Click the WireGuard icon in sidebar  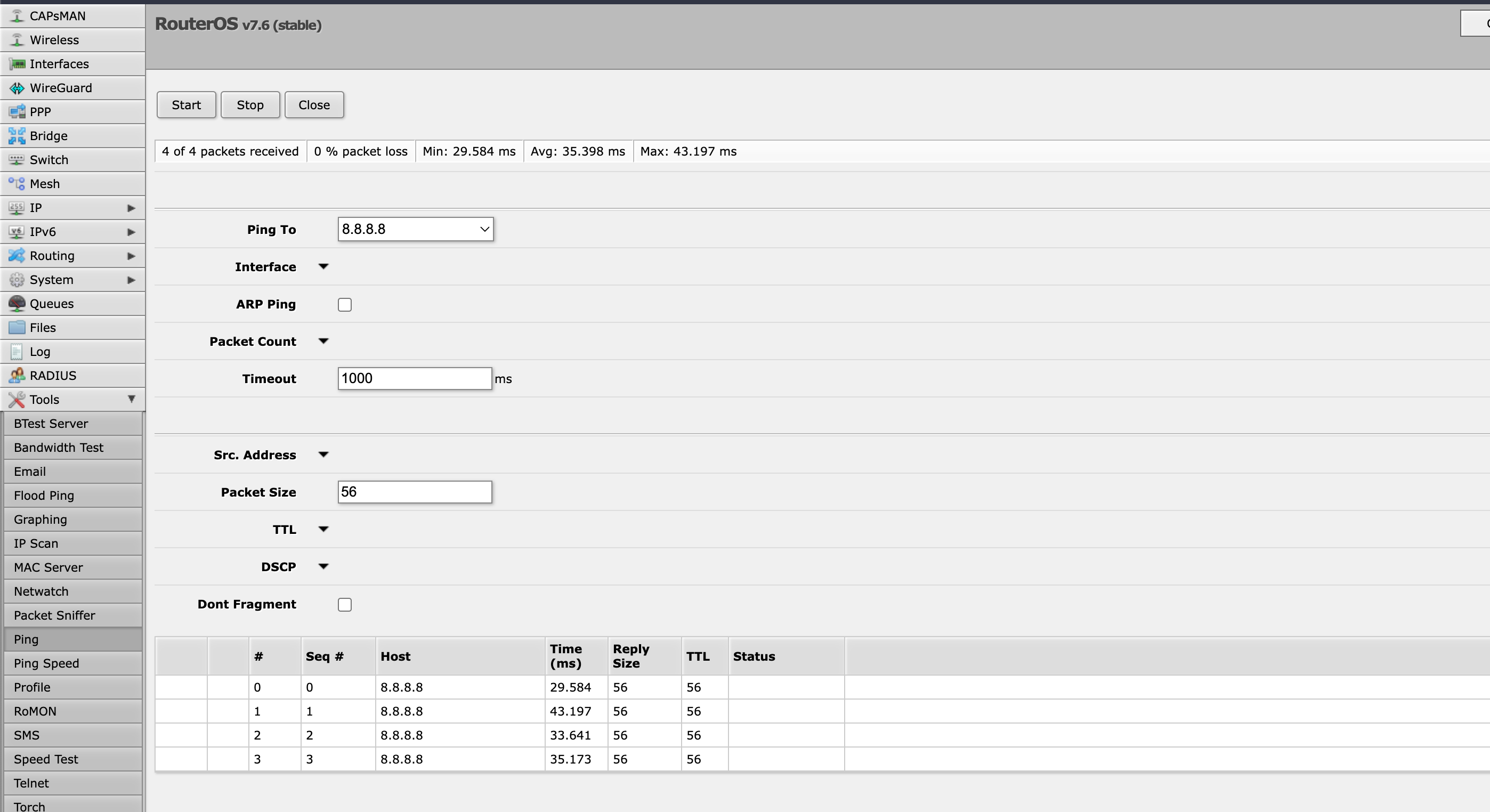(17, 88)
